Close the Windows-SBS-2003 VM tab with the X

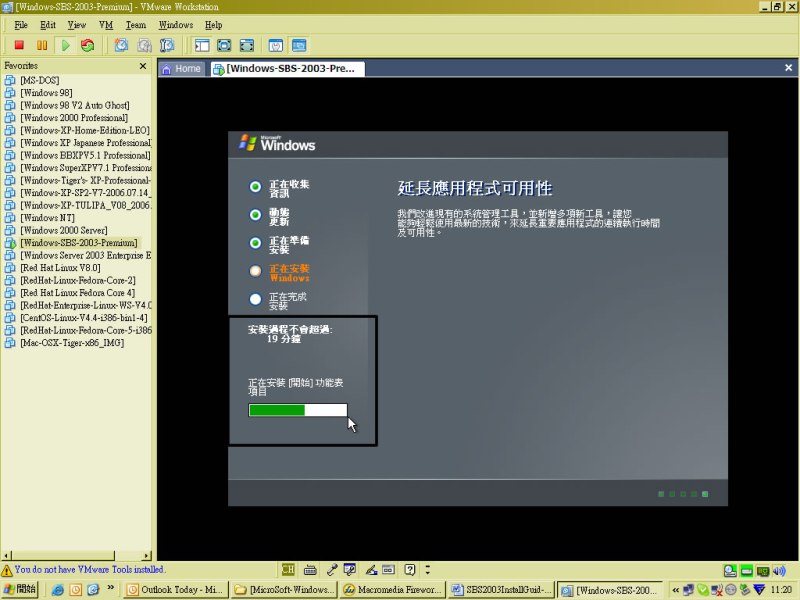tap(788, 68)
